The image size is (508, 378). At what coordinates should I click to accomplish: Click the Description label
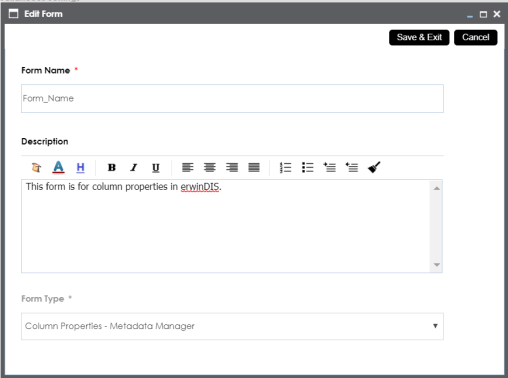tap(45, 141)
